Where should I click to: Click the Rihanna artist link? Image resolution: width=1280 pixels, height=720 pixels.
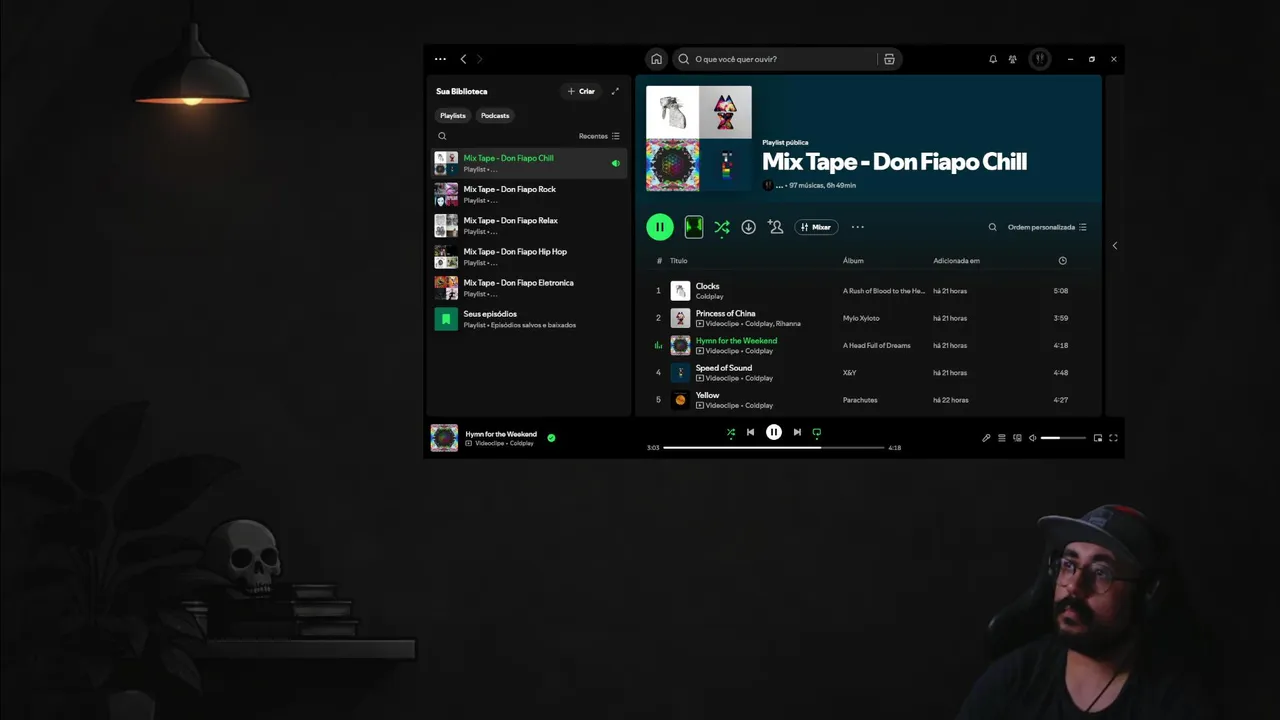788,324
